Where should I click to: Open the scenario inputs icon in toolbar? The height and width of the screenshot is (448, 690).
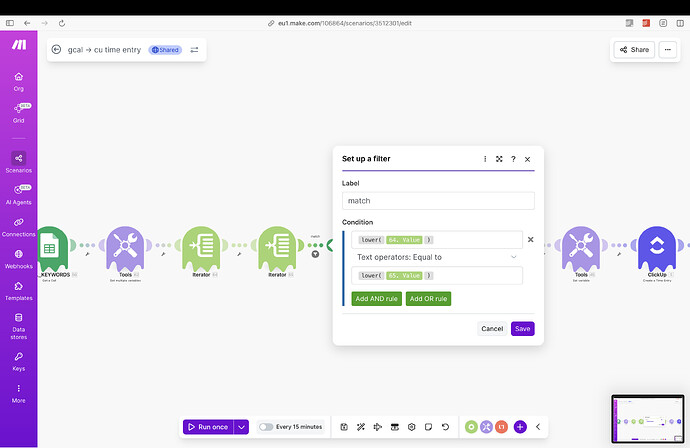(395, 427)
